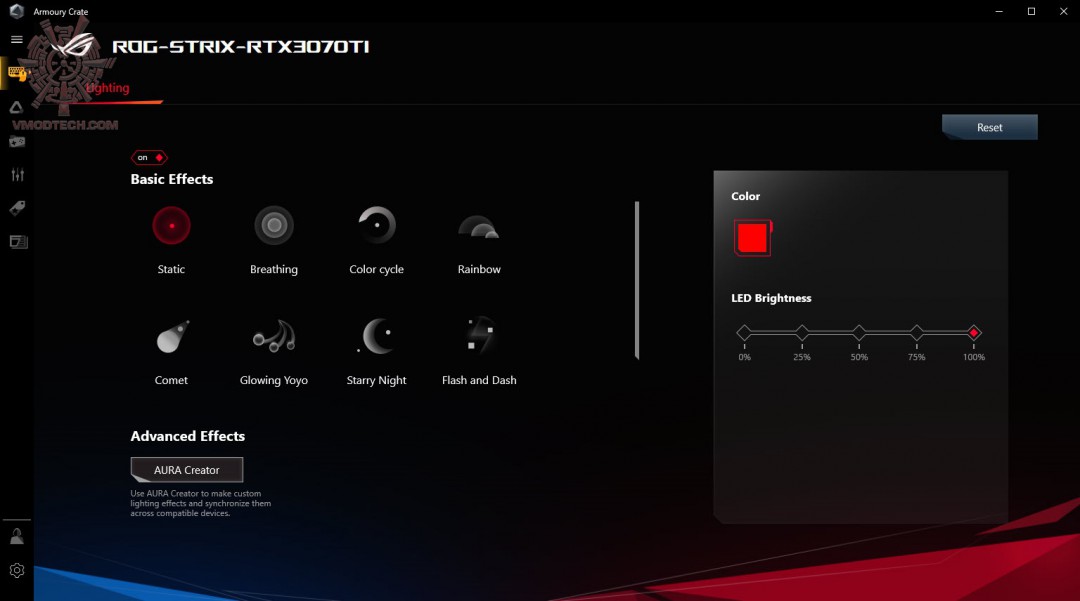Select the Static lighting effect
The height and width of the screenshot is (601, 1080).
click(171, 226)
